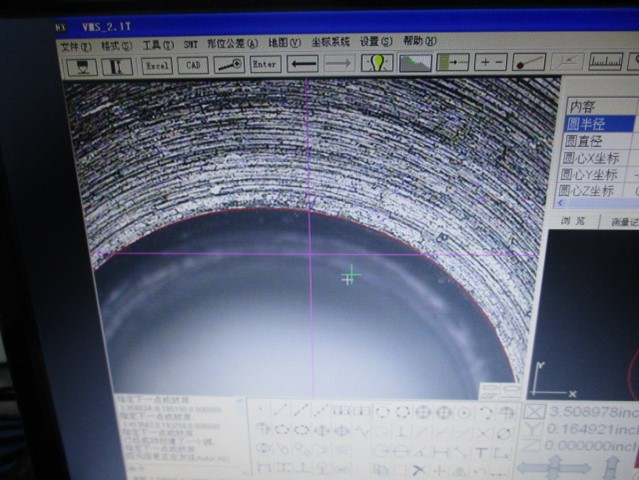Click the grey image edge-profile toolbar icon
The width and height of the screenshot is (639, 480).
[415, 63]
